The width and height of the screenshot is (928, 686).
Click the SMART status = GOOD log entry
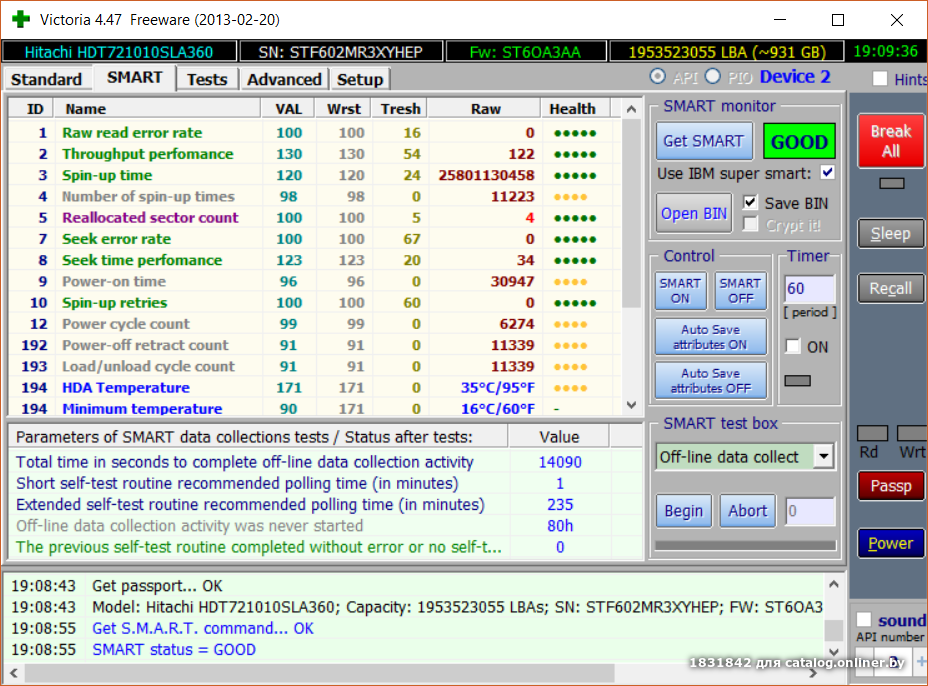click(x=174, y=650)
